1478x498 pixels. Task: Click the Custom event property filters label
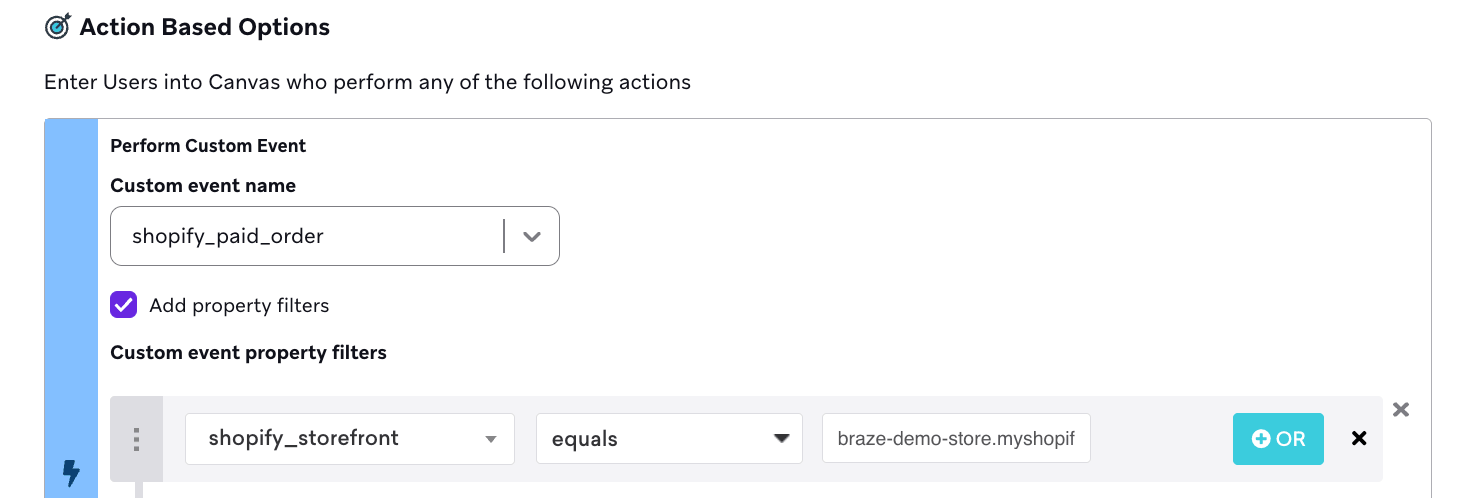pos(248,352)
